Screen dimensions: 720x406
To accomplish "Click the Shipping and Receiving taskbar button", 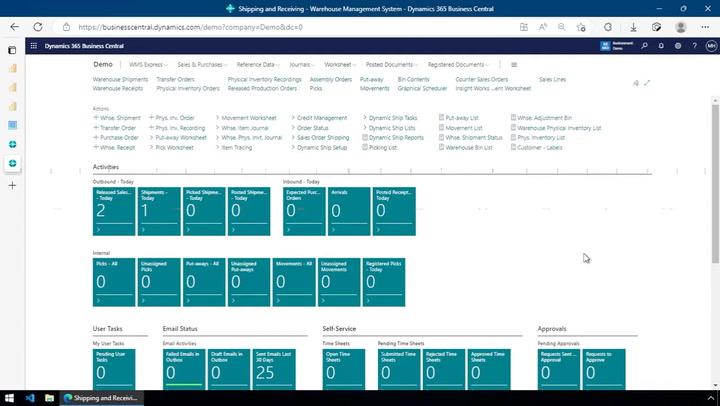I will (101, 398).
